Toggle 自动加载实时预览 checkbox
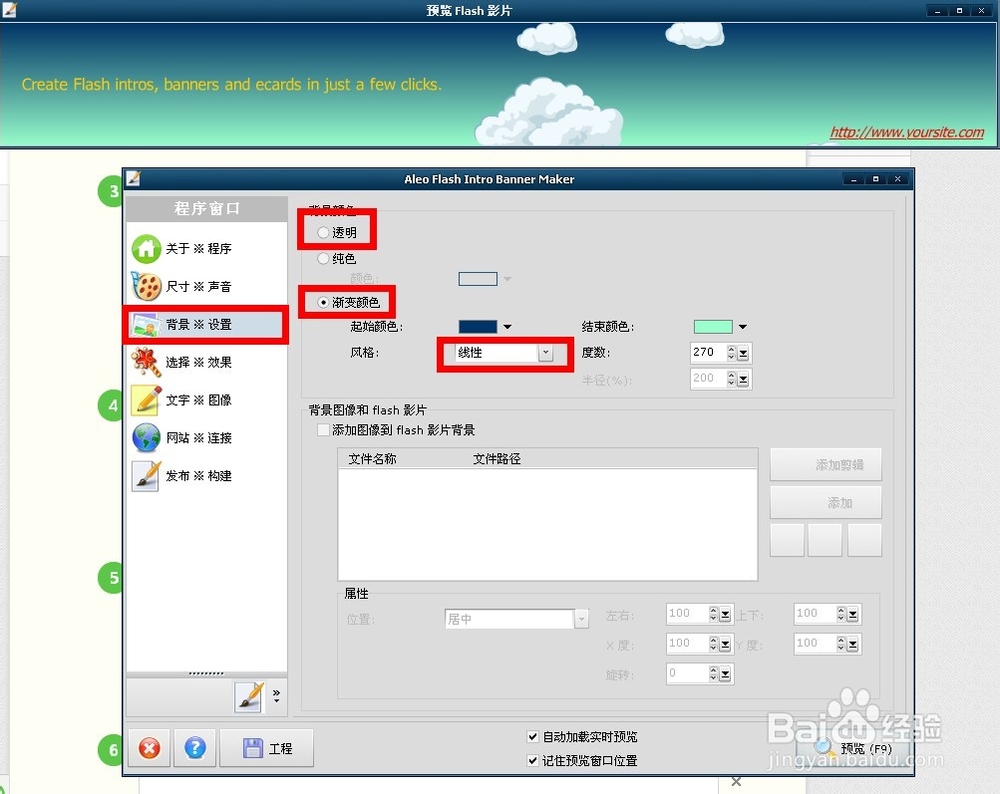The image size is (1000, 794). [x=533, y=737]
